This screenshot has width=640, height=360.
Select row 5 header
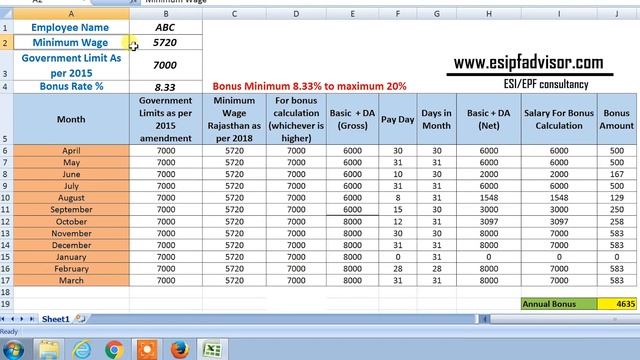[x=6, y=119]
